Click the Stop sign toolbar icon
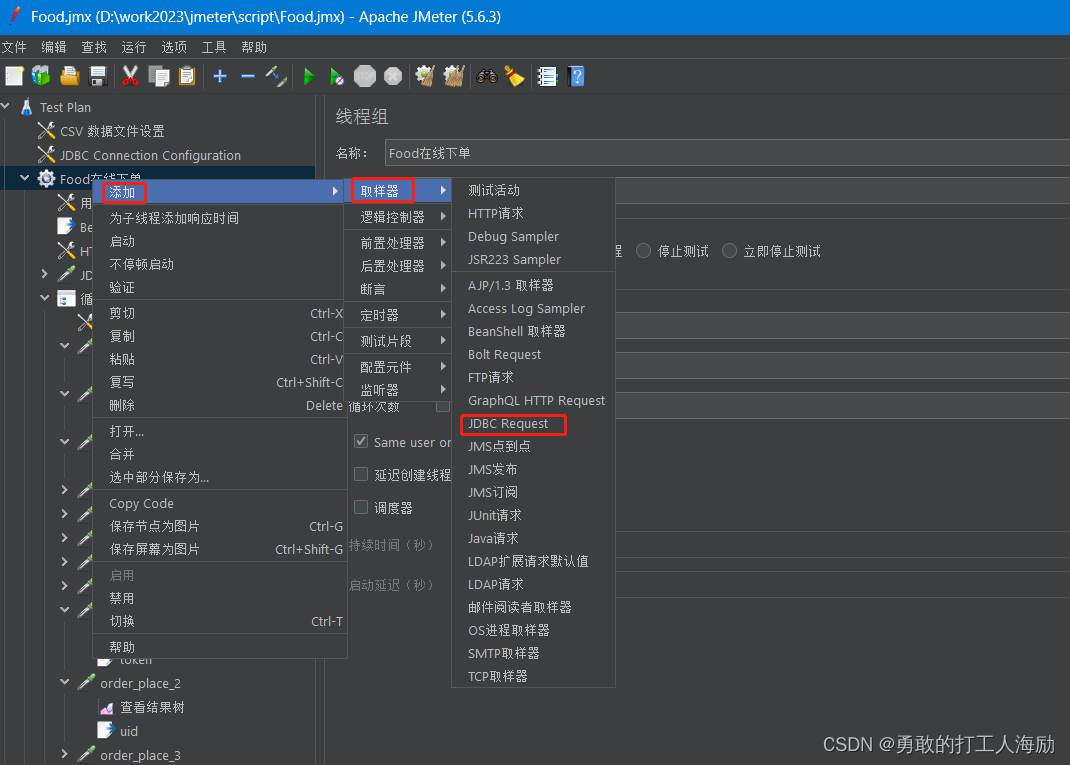Image resolution: width=1070 pixels, height=765 pixels. 365,76
